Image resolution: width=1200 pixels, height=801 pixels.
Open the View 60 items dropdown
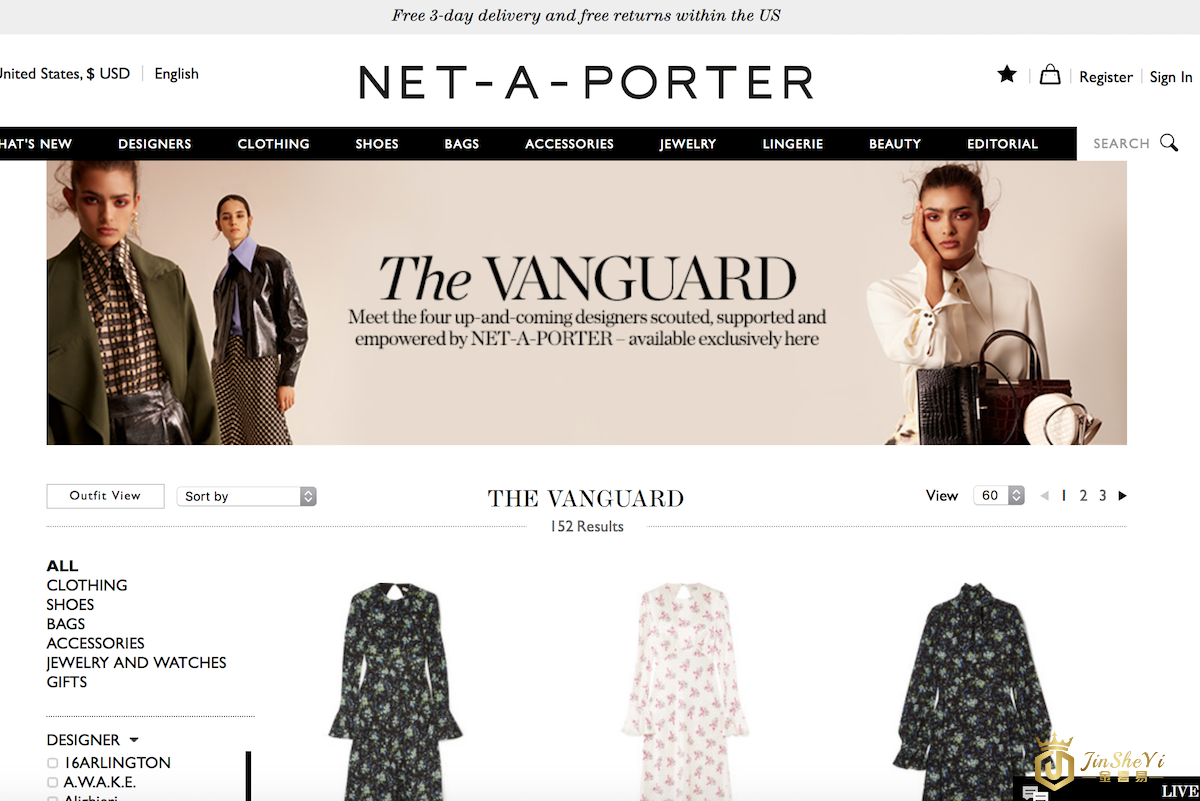pyautogui.click(x=999, y=496)
